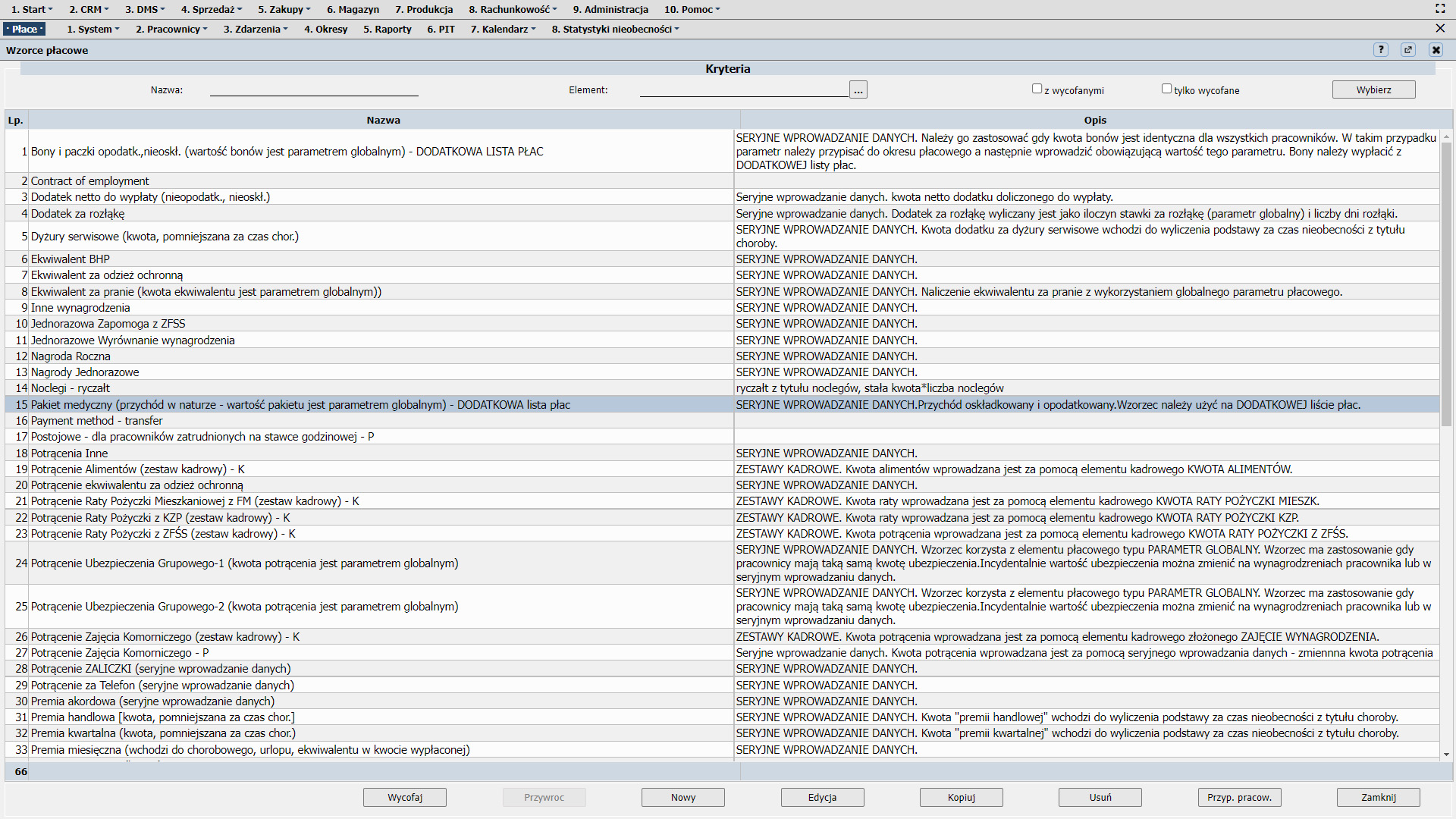Select row 'Potrącenia Inne'
1456x819 pixels.
[722, 453]
